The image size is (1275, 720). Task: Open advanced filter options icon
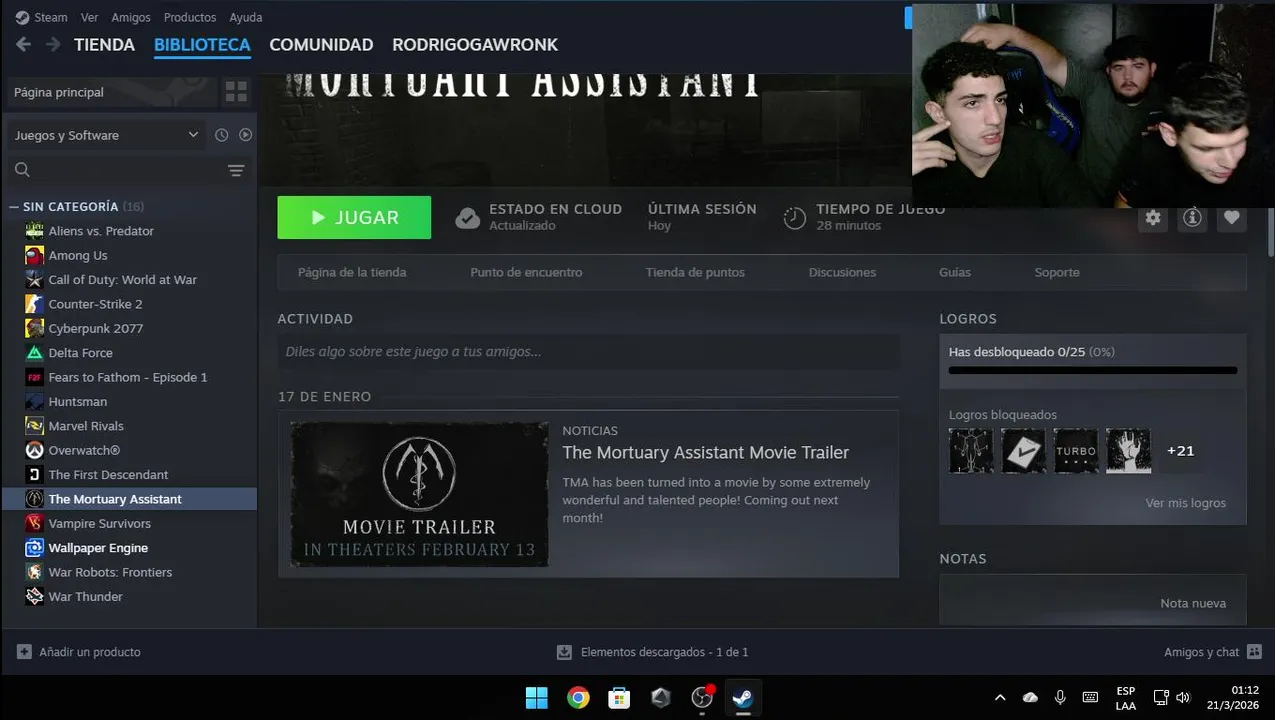coord(236,170)
